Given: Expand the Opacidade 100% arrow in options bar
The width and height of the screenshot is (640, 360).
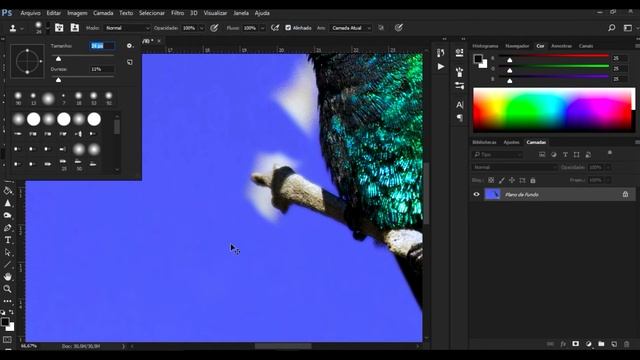Looking at the screenshot, I should tap(201, 28).
